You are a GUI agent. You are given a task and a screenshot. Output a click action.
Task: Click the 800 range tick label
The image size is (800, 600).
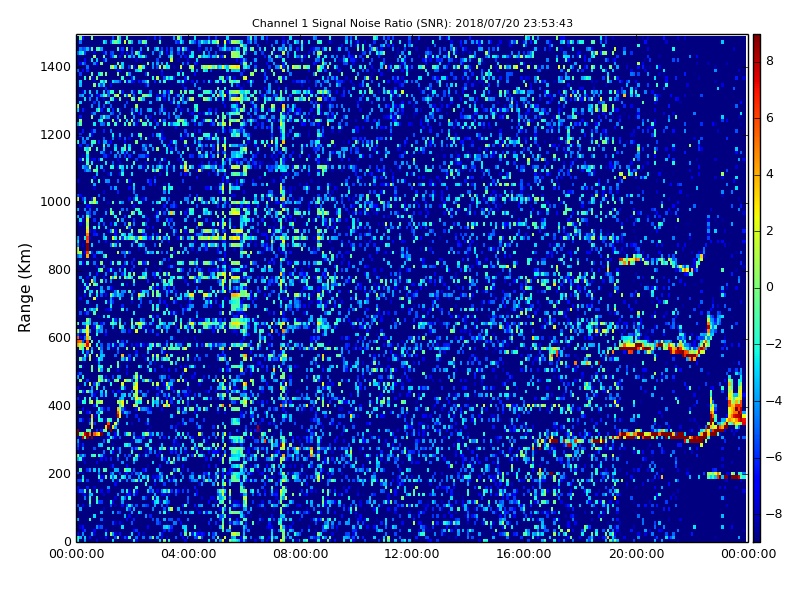(x=59, y=270)
